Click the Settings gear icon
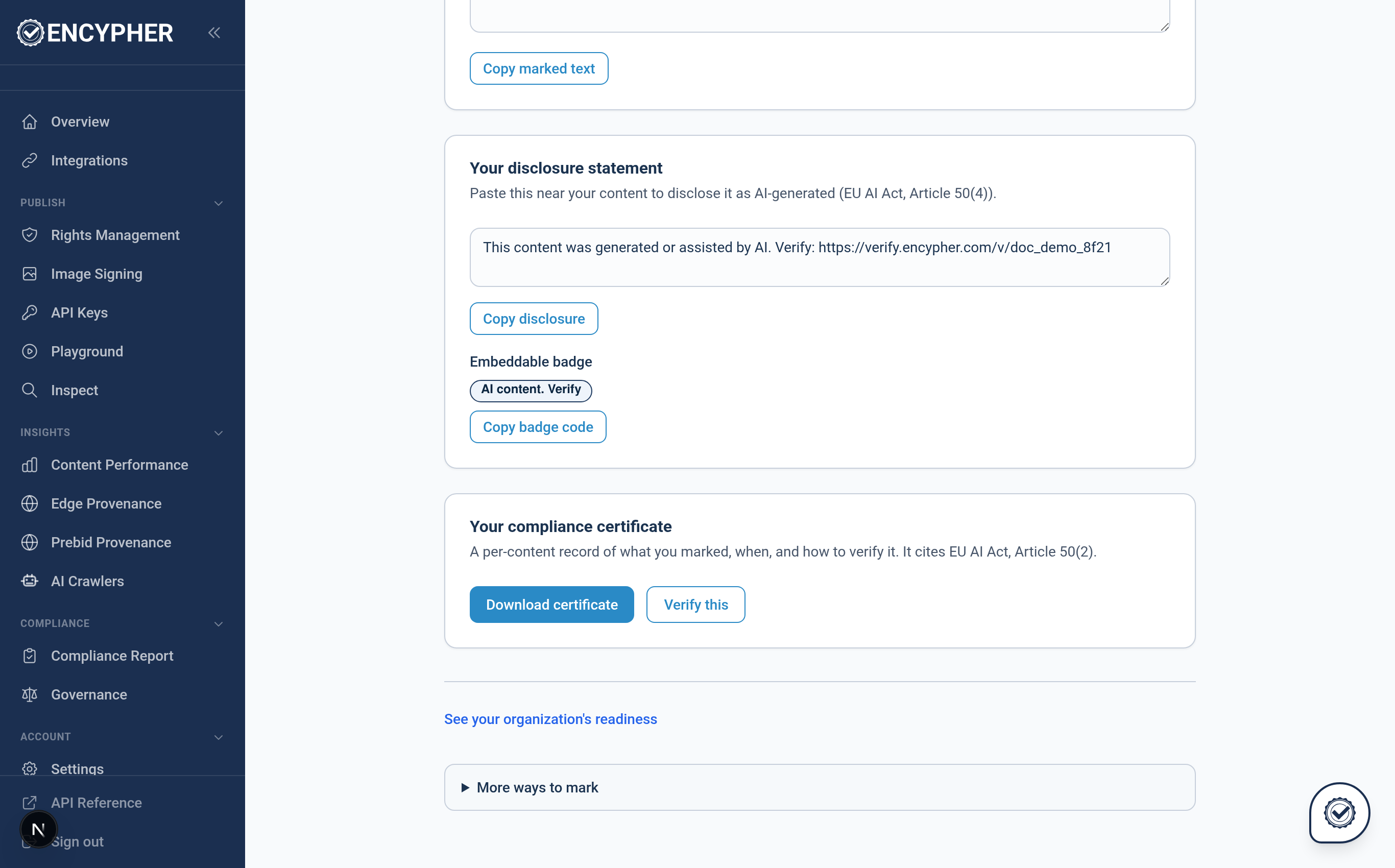 [x=30, y=768]
